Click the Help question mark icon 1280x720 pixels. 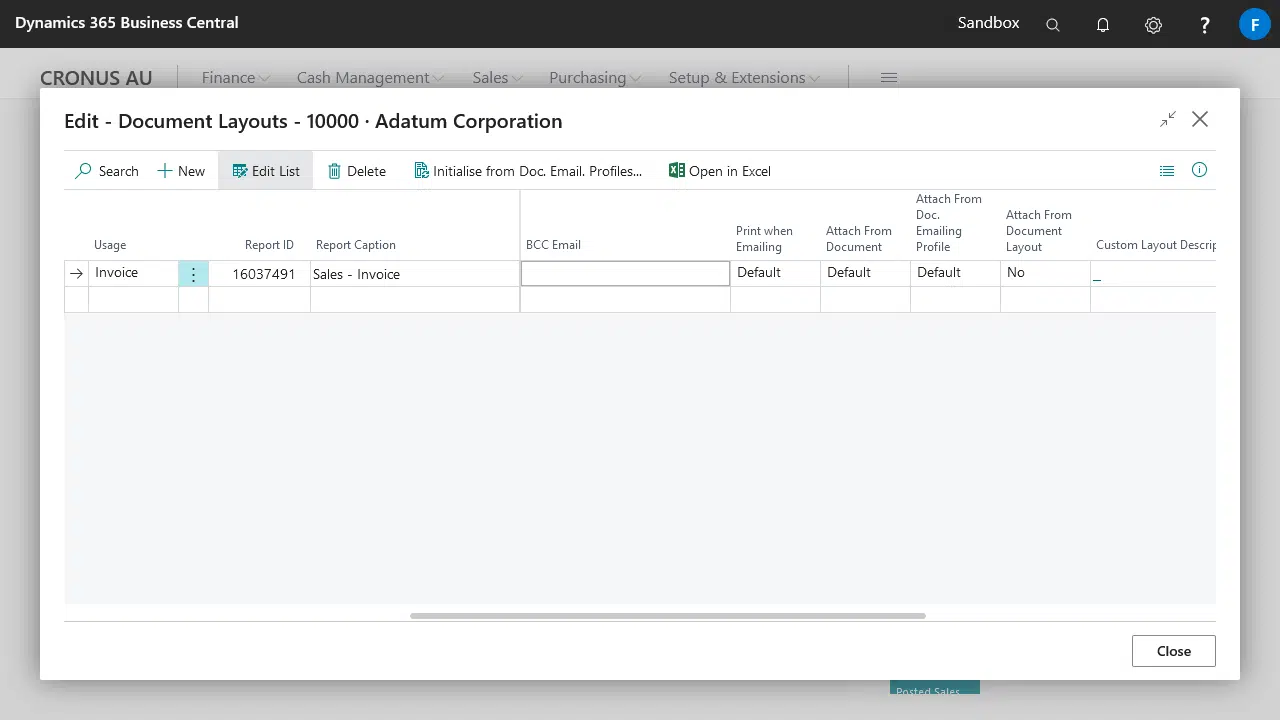click(1204, 25)
